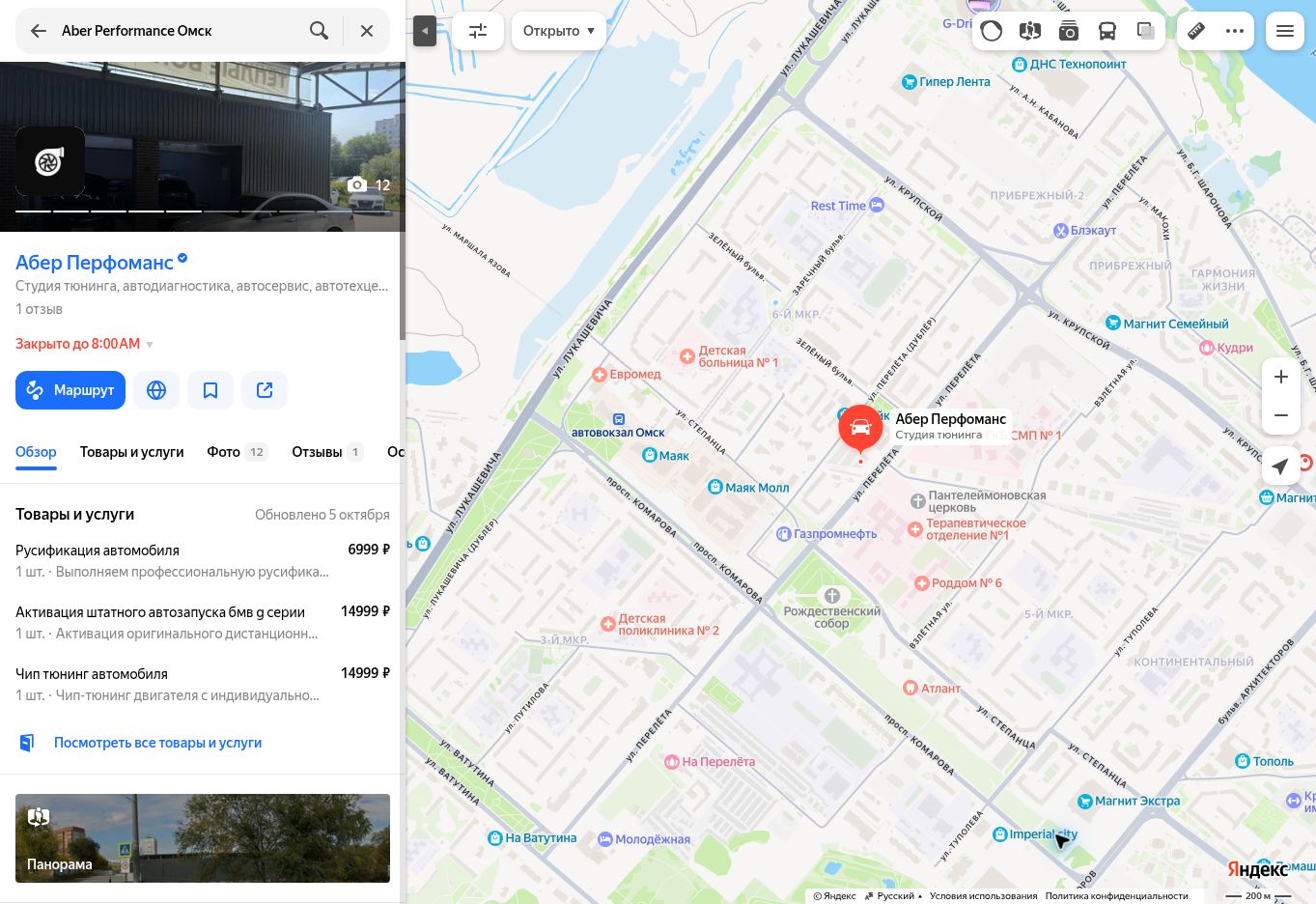Click the my location arrow button

(1281, 466)
